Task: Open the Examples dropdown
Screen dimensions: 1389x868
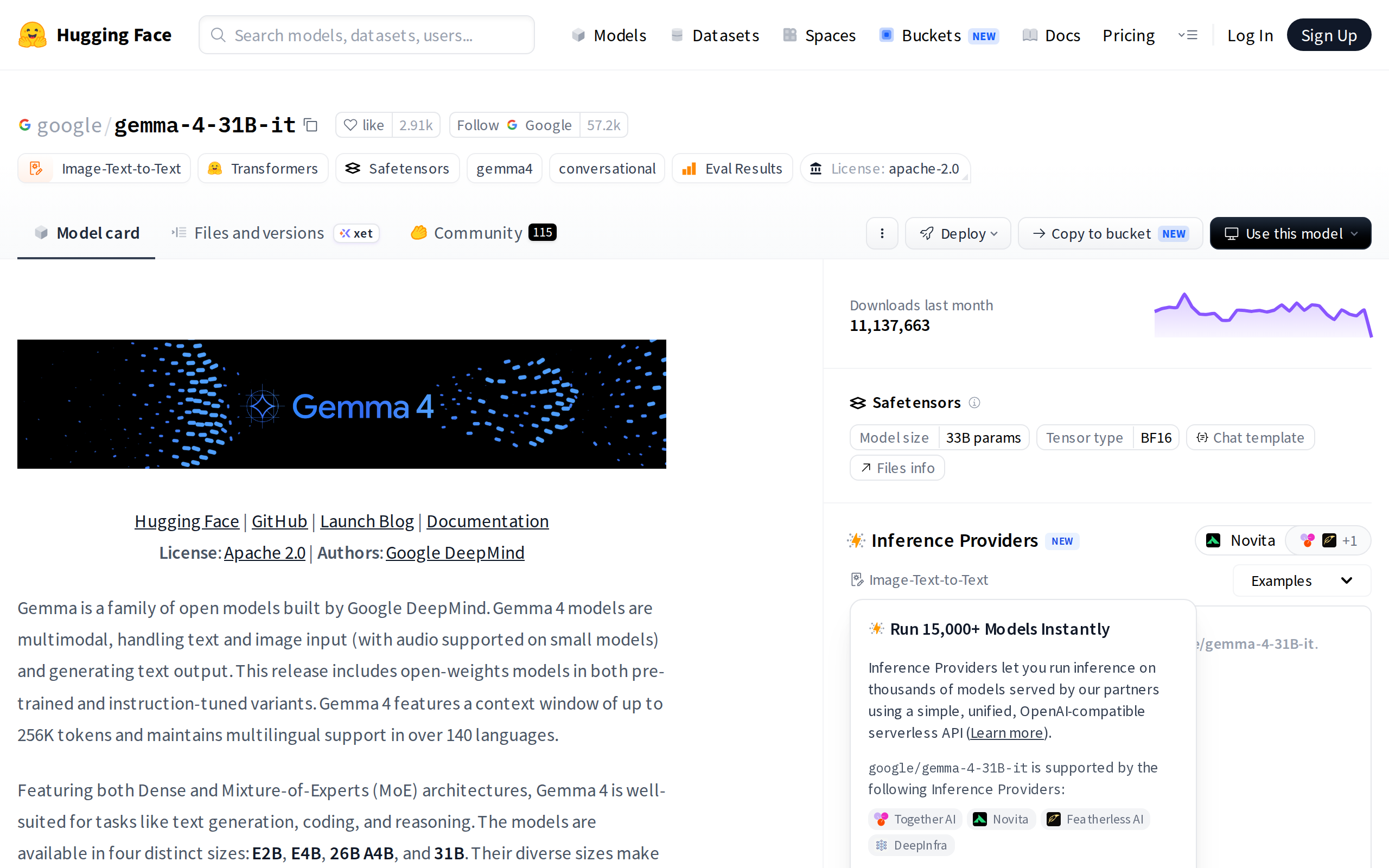Action: (1302, 580)
